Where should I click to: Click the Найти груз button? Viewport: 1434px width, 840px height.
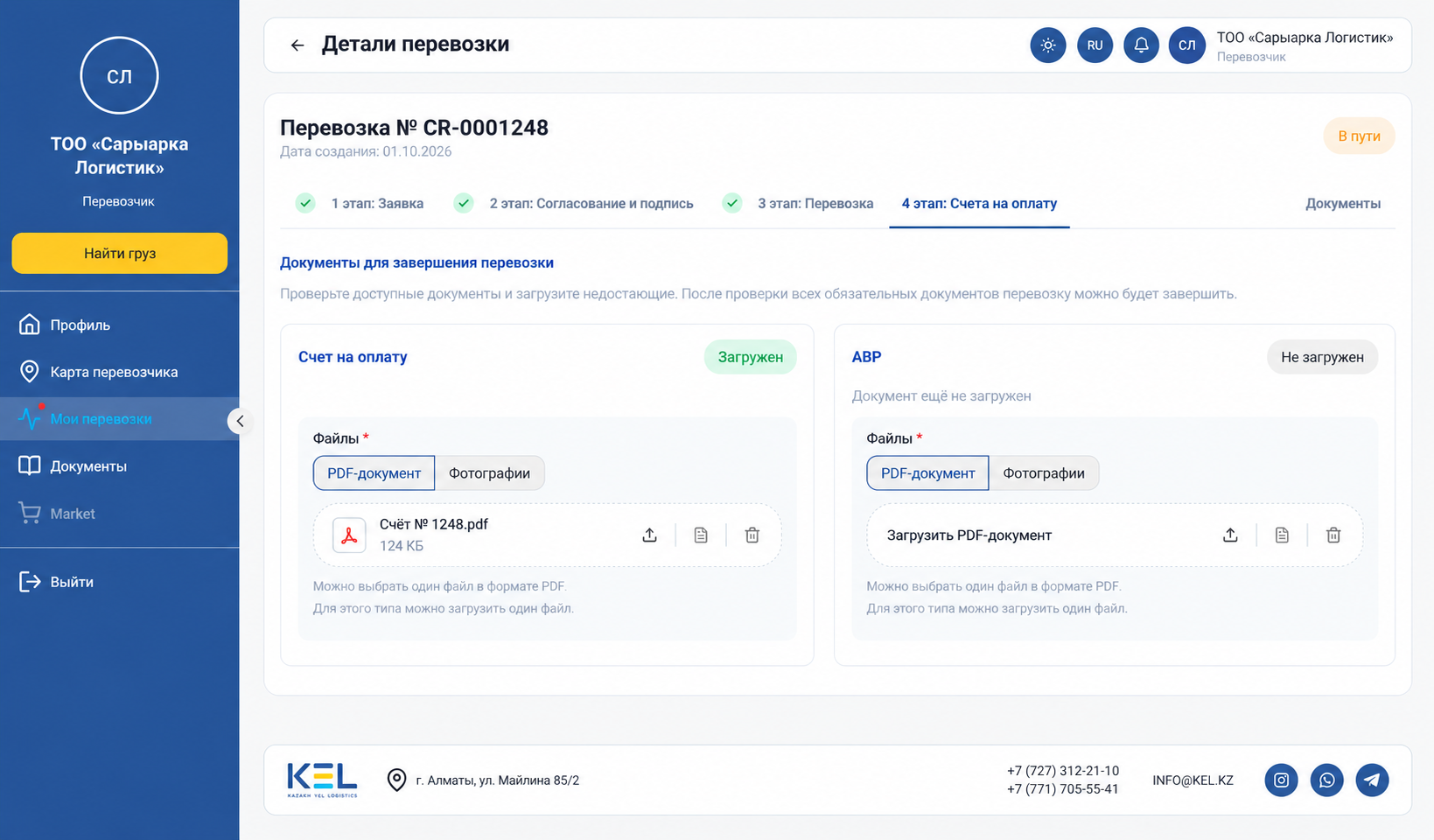[x=120, y=253]
